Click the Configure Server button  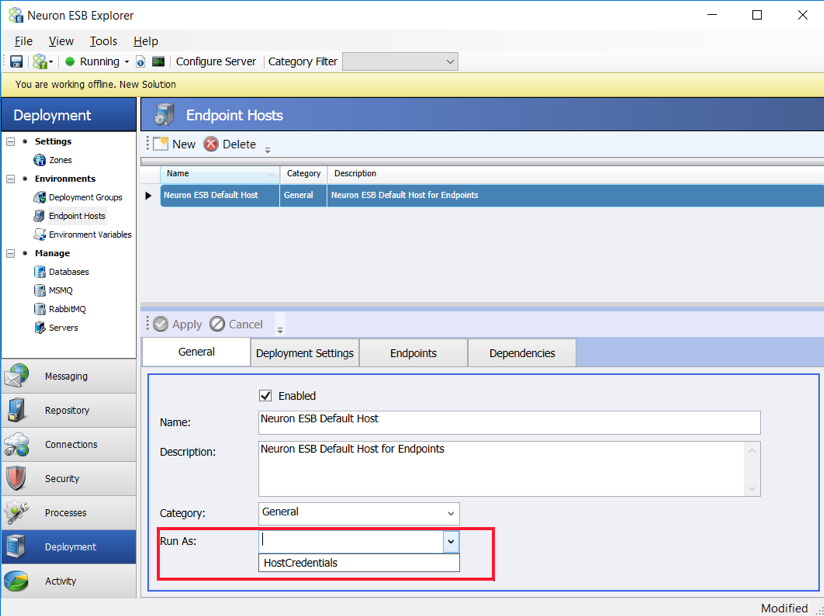pos(216,61)
